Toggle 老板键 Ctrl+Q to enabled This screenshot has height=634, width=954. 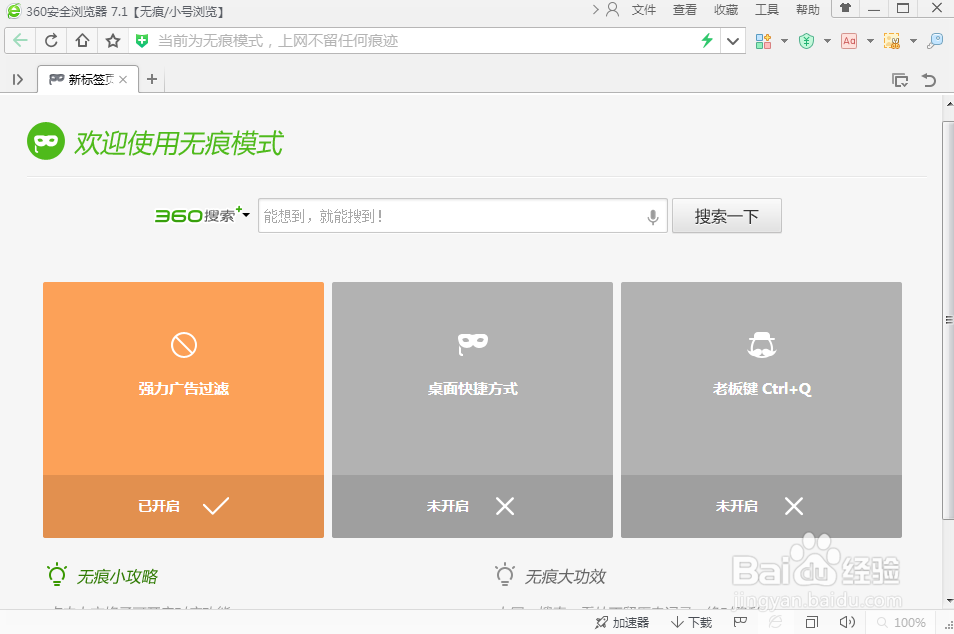(761, 506)
